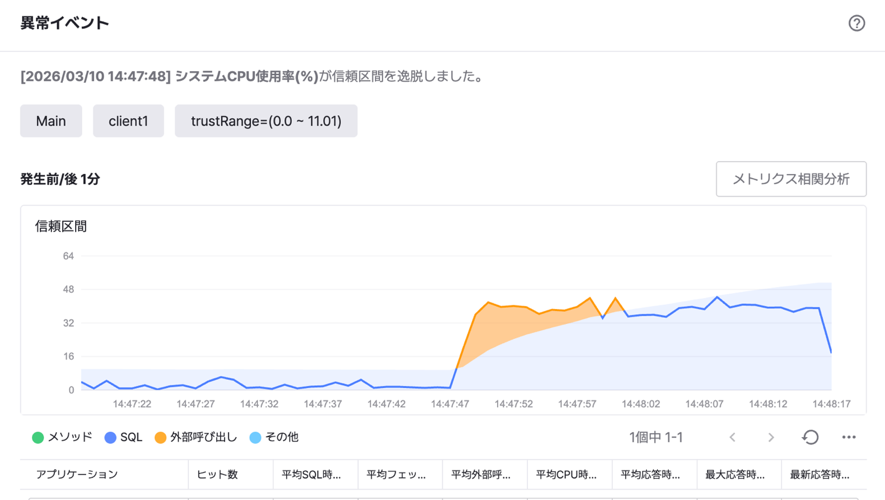Open the three-dot more options menu
Viewport: 885px width, 500px height.
click(x=848, y=437)
